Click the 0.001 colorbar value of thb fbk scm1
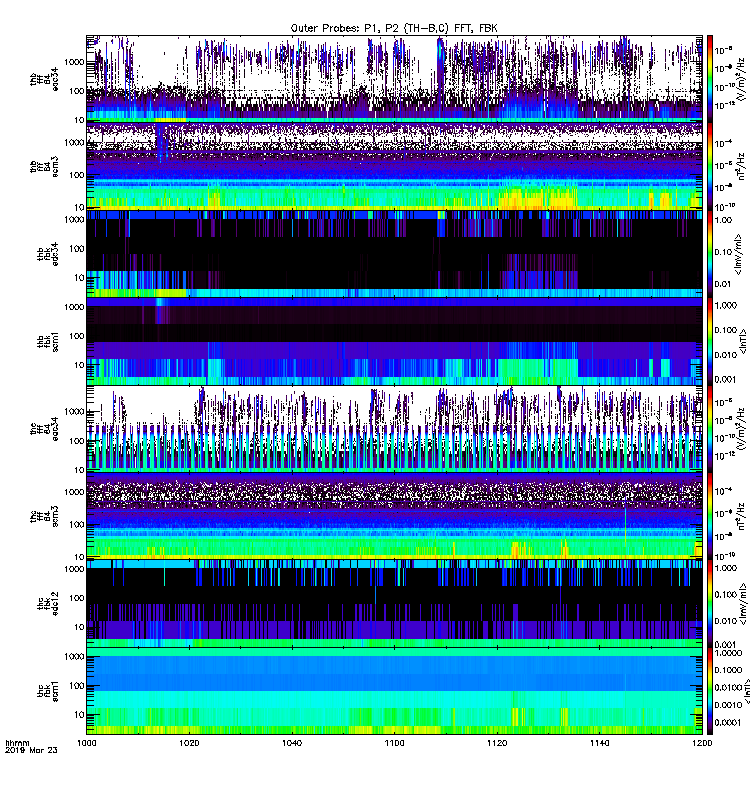Viewport: 750px width, 800px height. (x=726, y=379)
